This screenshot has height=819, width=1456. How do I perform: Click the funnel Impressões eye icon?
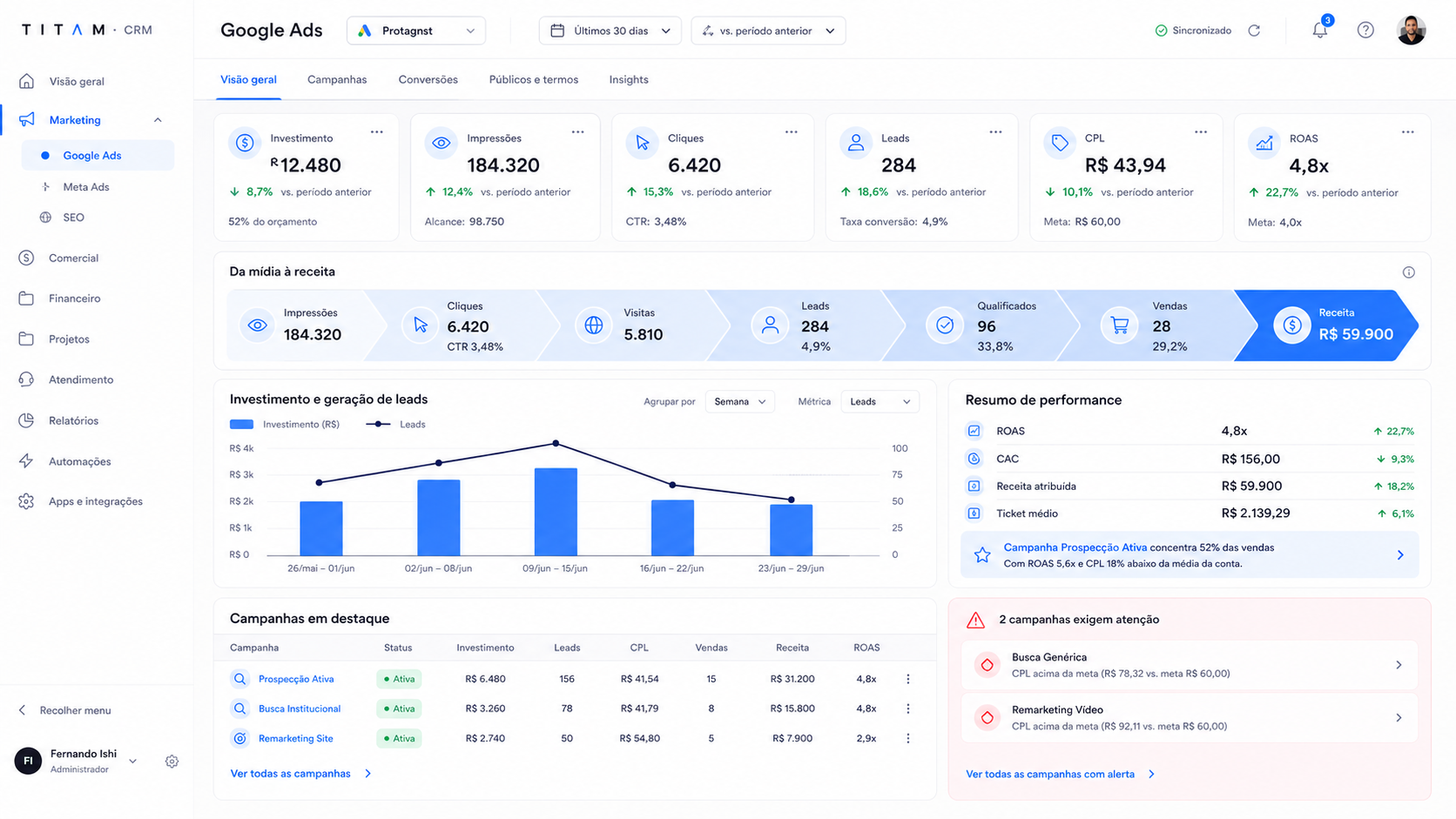[257, 326]
